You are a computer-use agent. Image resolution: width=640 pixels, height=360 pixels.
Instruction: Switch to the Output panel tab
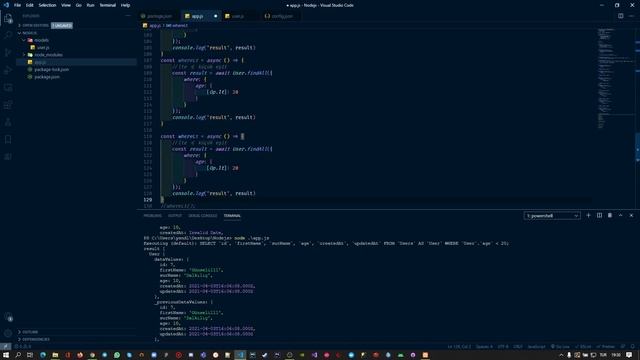click(x=175, y=216)
